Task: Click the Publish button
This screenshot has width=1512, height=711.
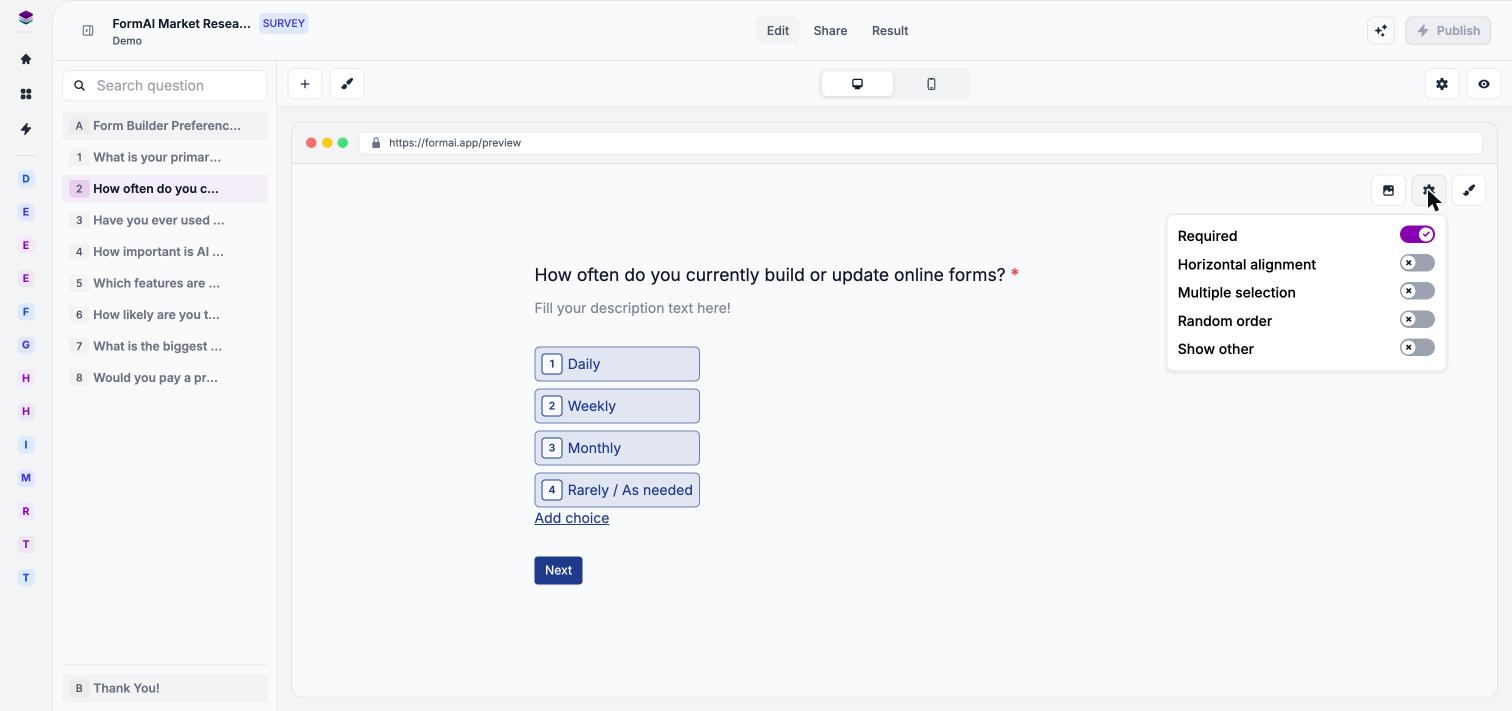Action: [x=1448, y=31]
